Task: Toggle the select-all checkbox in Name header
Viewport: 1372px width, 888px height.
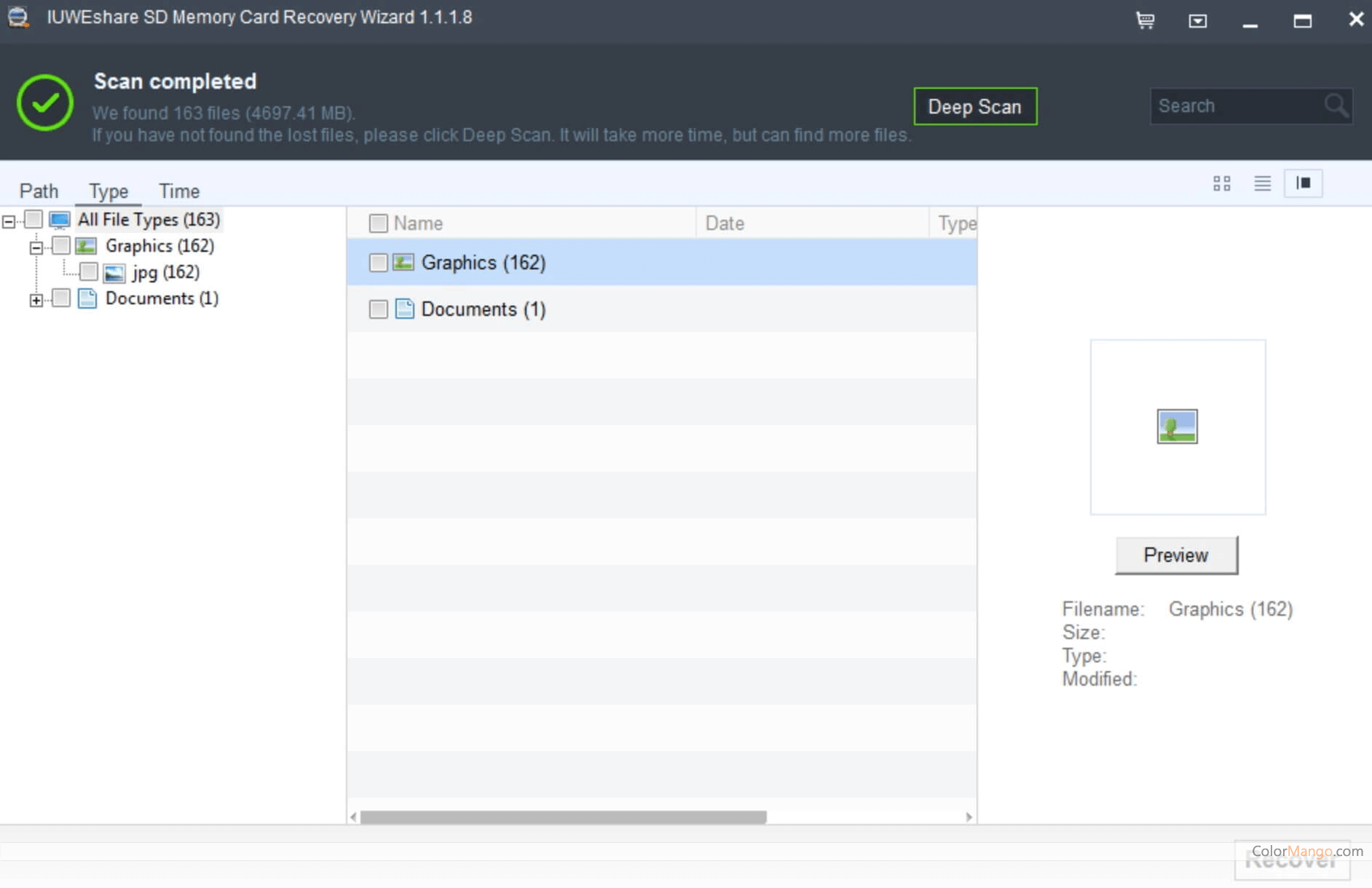Action: click(x=378, y=223)
